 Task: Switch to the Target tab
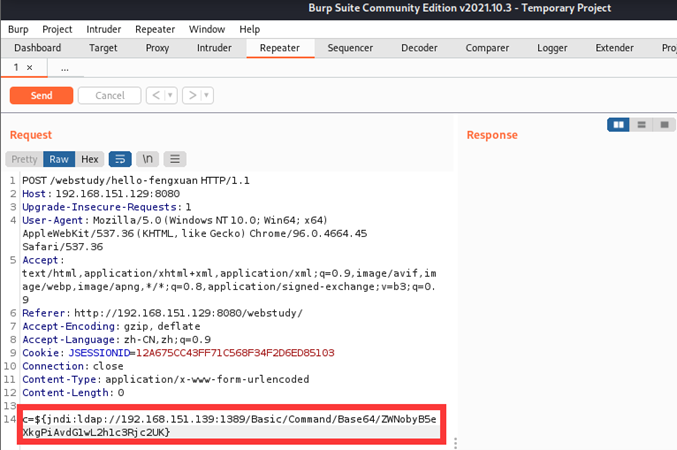(x=103, y=48)
